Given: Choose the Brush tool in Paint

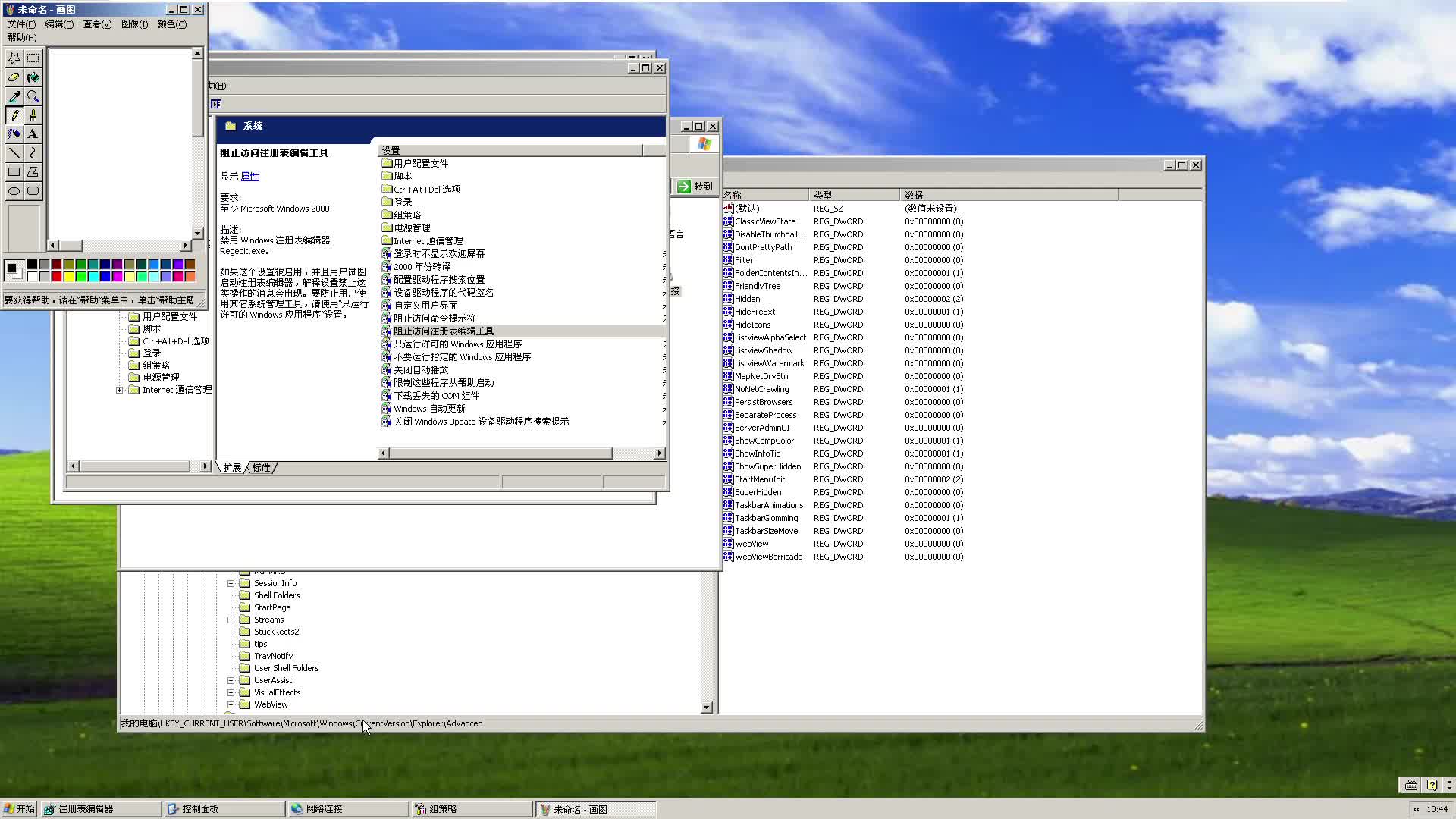Looking at the screenshot, I should coord(33,115).
